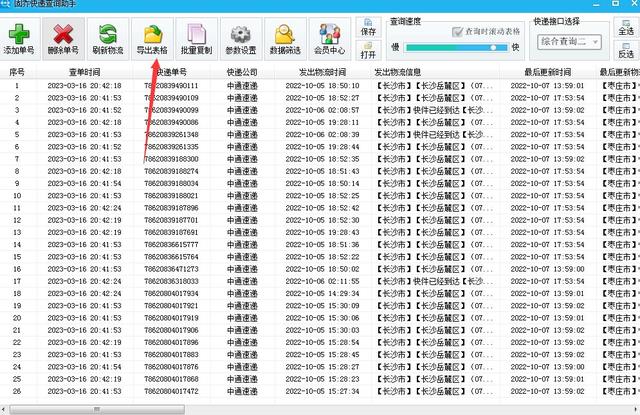Click the horizontal scrollbar thumb
The height and width of the screenshot is (415, 640).
click(97, 409)
